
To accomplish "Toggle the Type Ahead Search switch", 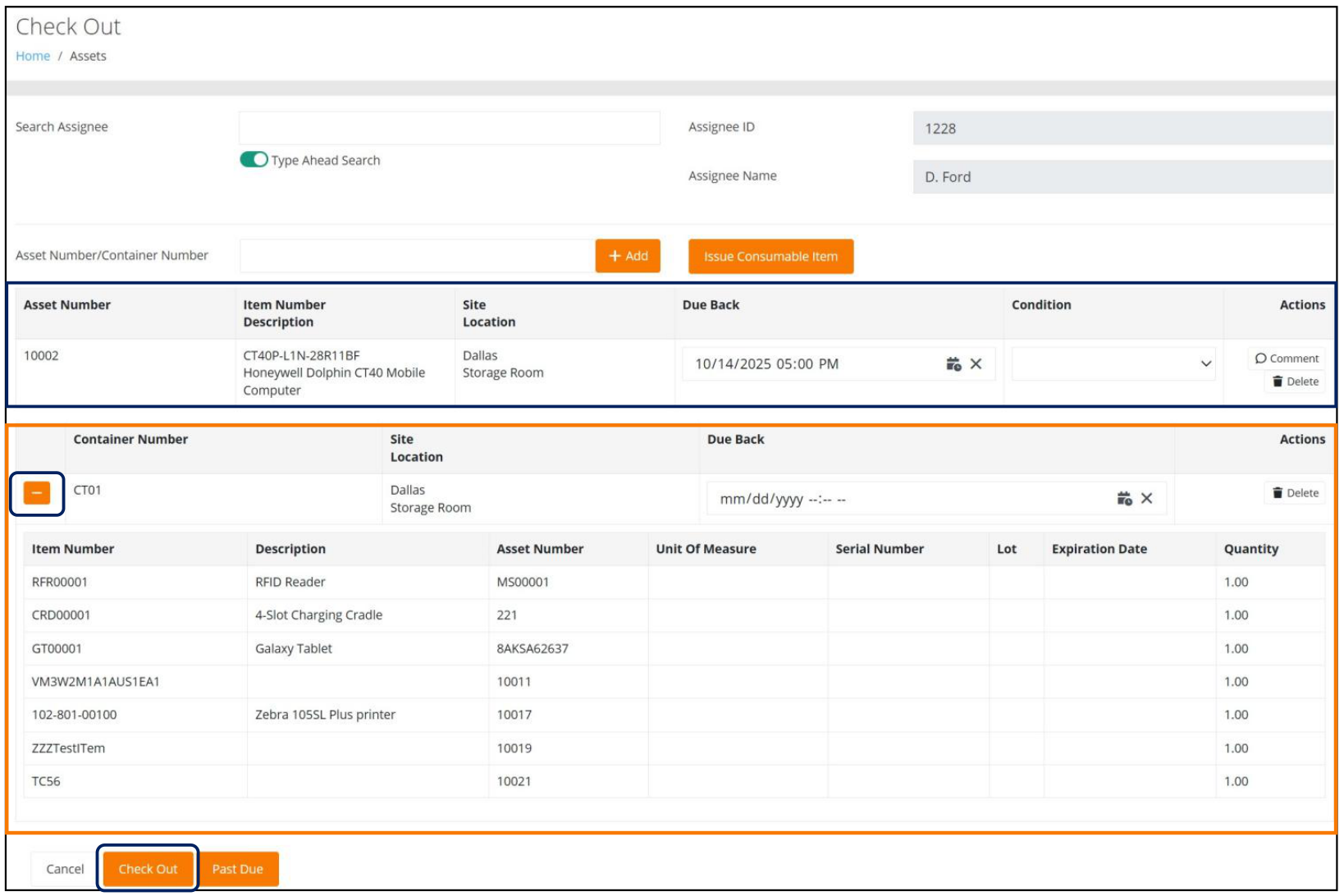I will pos(254,160).
